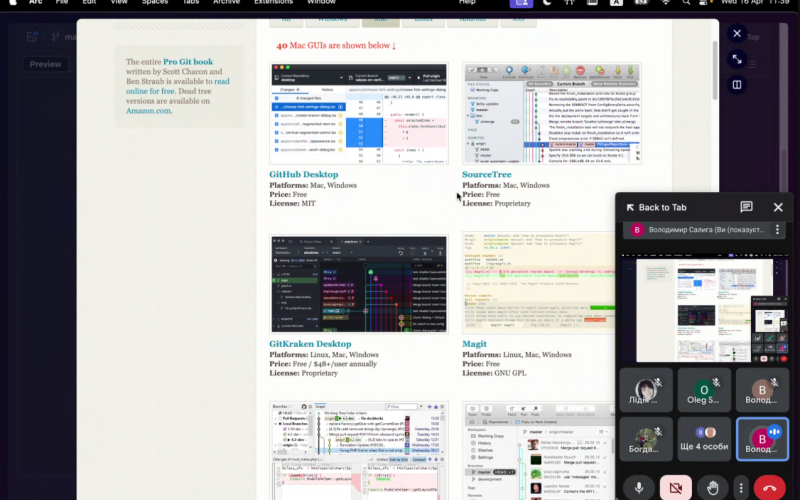Click the License: Proprietary text under SourceTree
800x500 pixels.
(496, 204)
